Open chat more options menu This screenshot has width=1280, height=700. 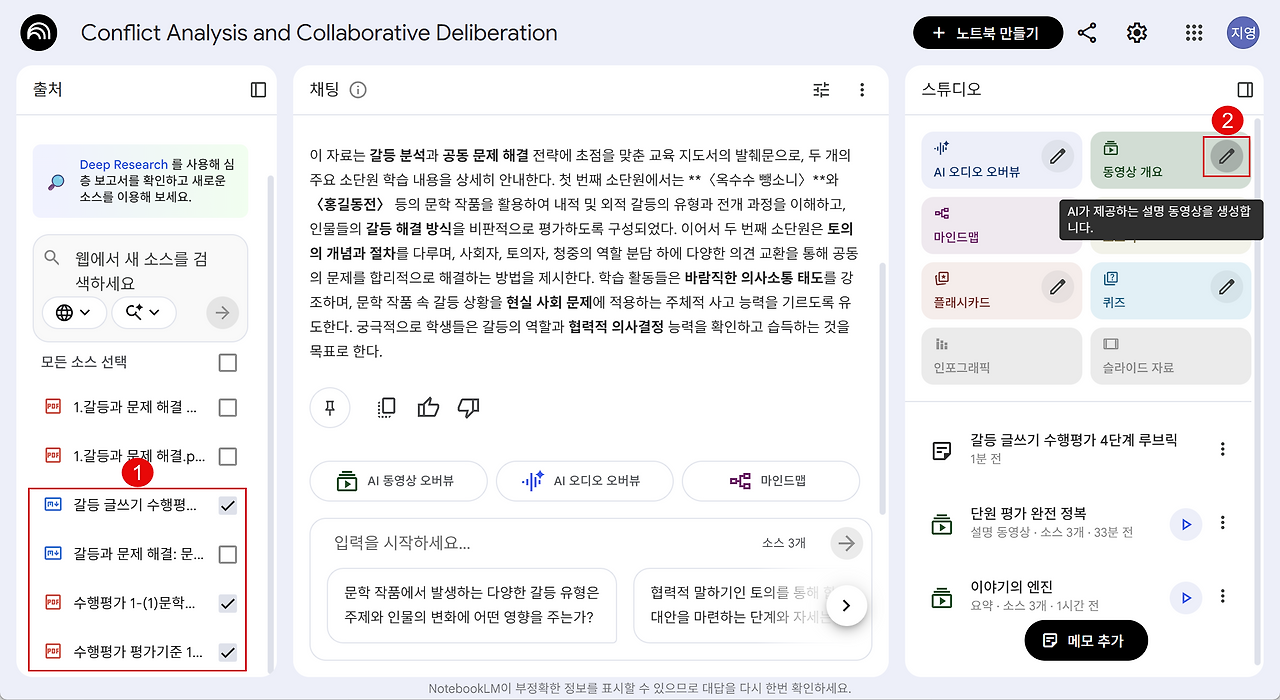pyautogui.click(x=862, y=90)
